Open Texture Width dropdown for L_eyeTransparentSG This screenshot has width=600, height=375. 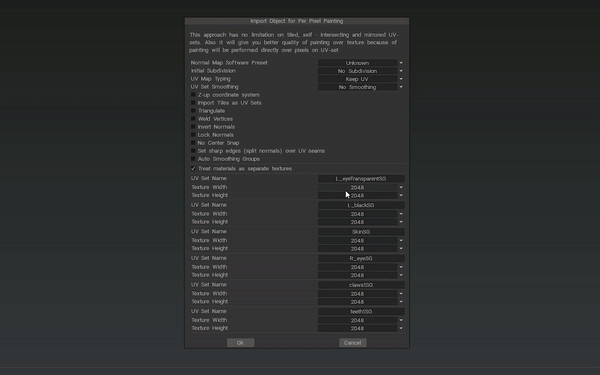click(x=361, y=188)
